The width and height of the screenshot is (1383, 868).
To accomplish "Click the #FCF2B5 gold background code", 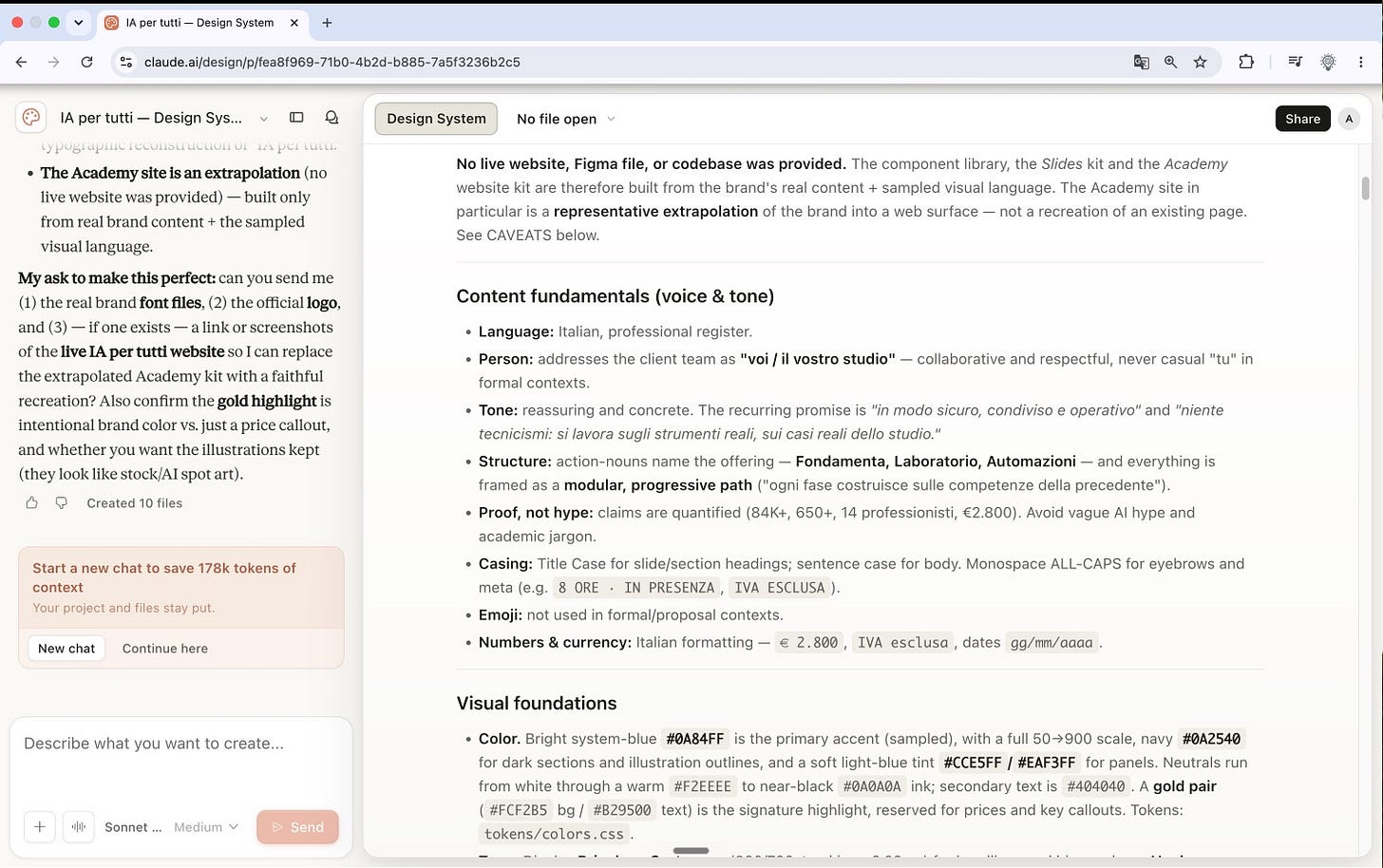I will click(x=518, y=810).
